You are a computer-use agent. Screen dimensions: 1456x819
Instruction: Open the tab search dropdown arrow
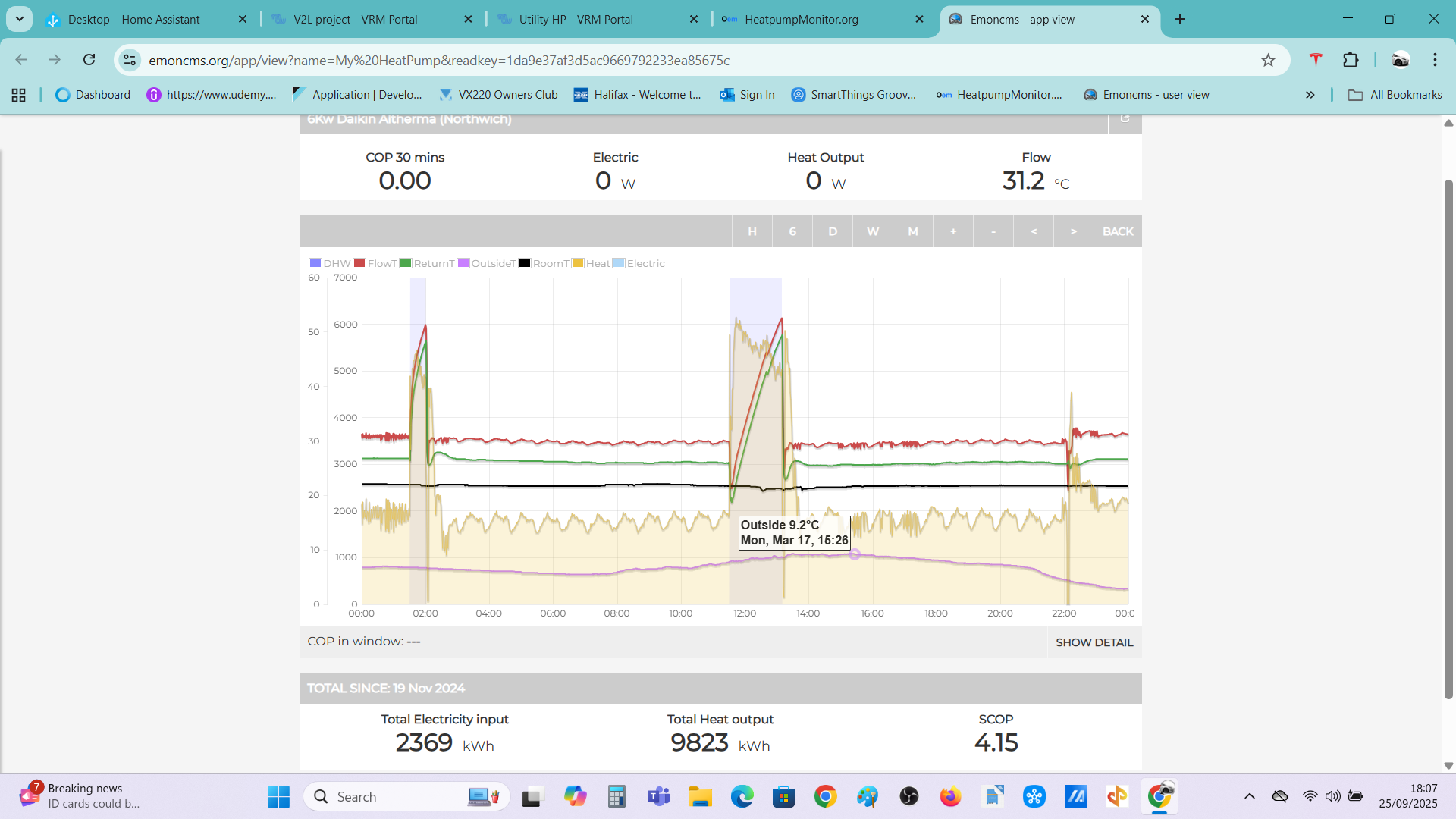(20, 19)
